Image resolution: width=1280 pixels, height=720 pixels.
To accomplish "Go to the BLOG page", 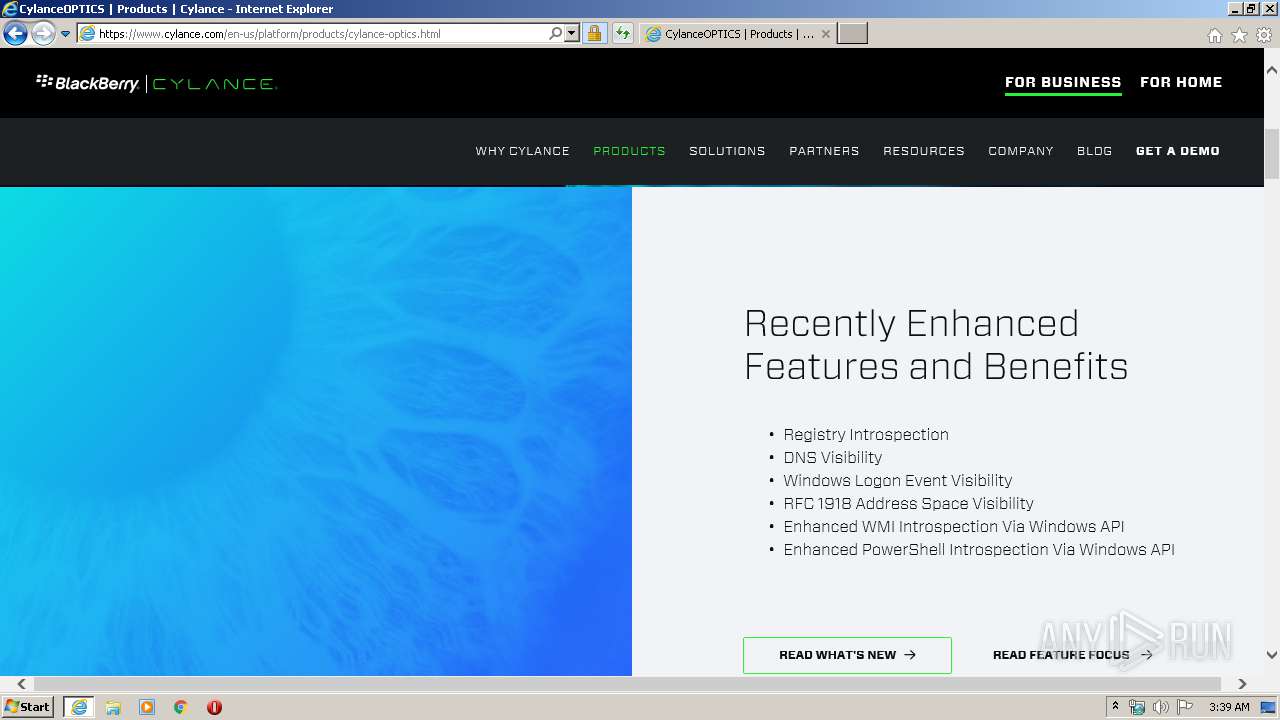I will pyautogui.click(x=1094, y=151).
